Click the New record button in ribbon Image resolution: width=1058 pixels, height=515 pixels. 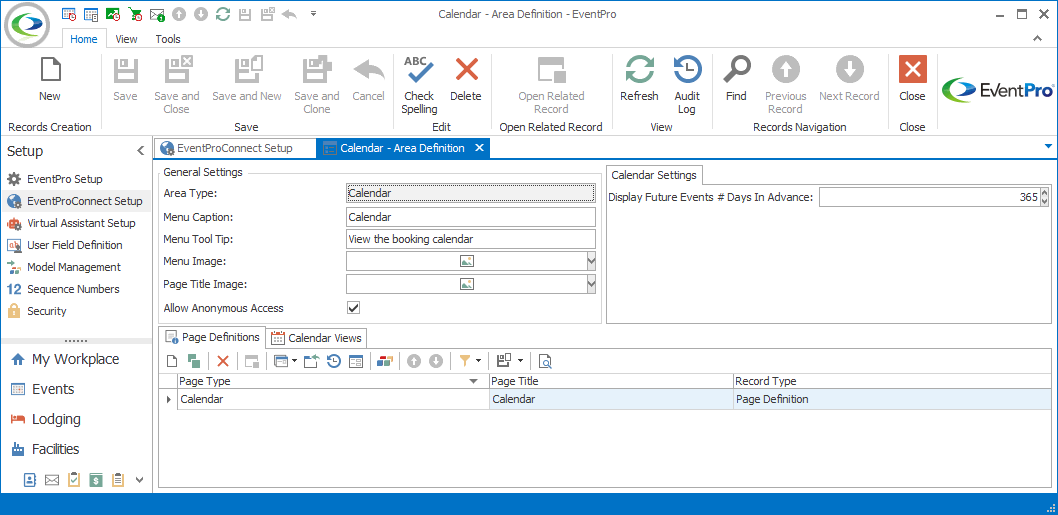[x=50, y=80]
